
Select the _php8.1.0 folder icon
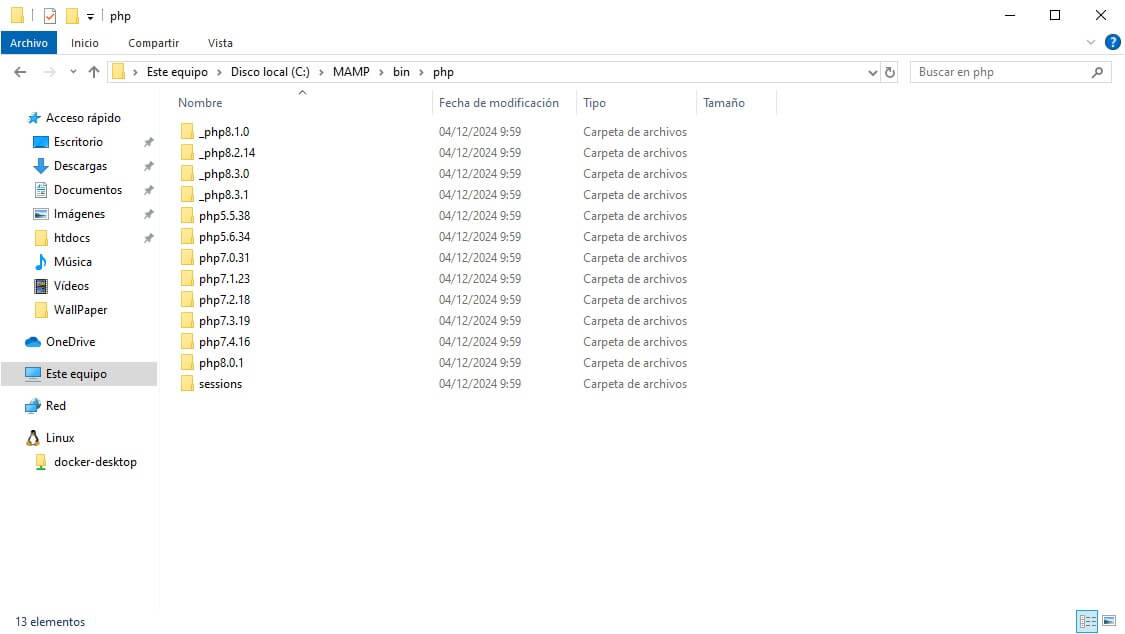pos(187,131)
